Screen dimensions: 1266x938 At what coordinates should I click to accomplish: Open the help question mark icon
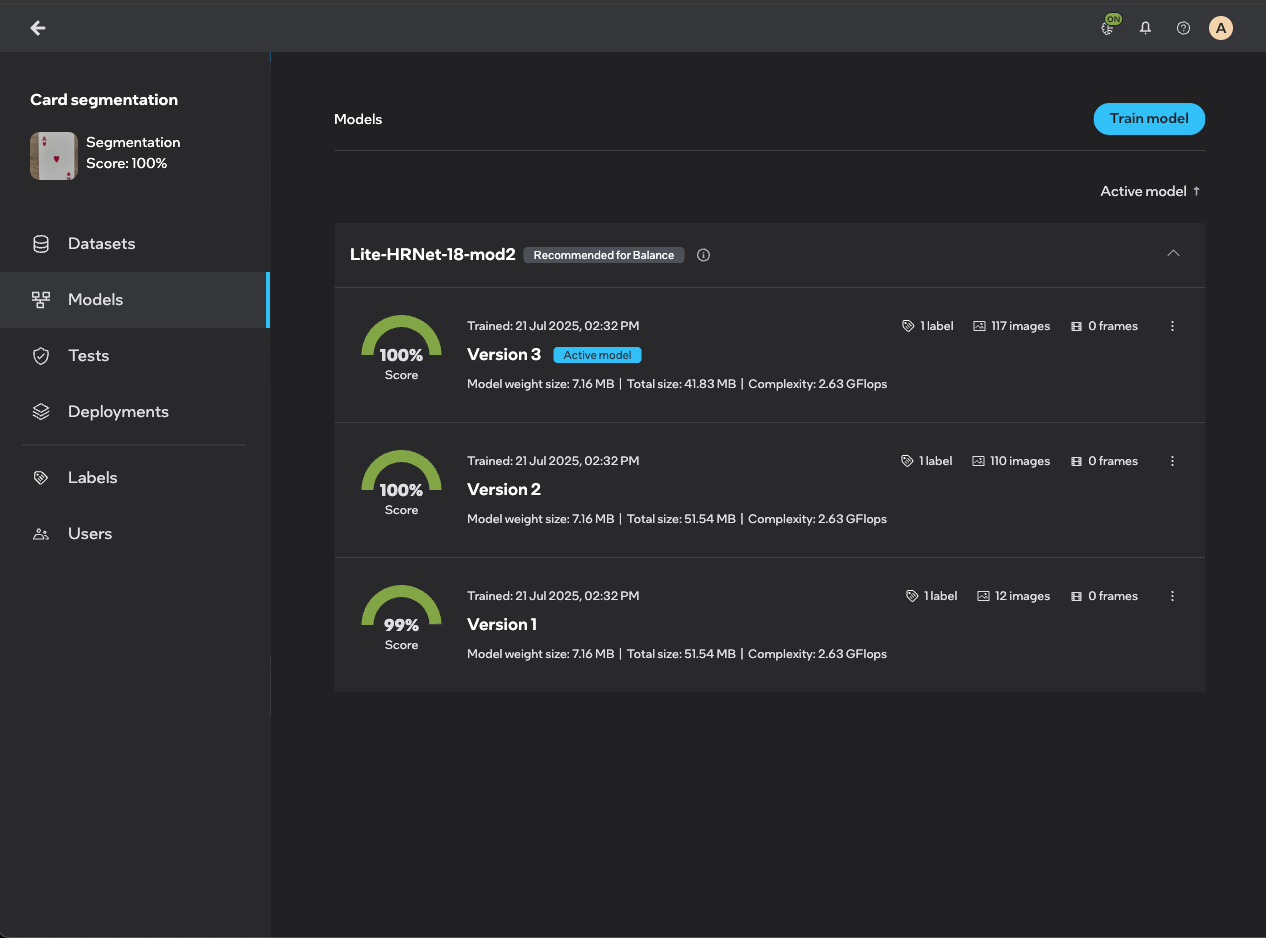[x=1183, y=28]
